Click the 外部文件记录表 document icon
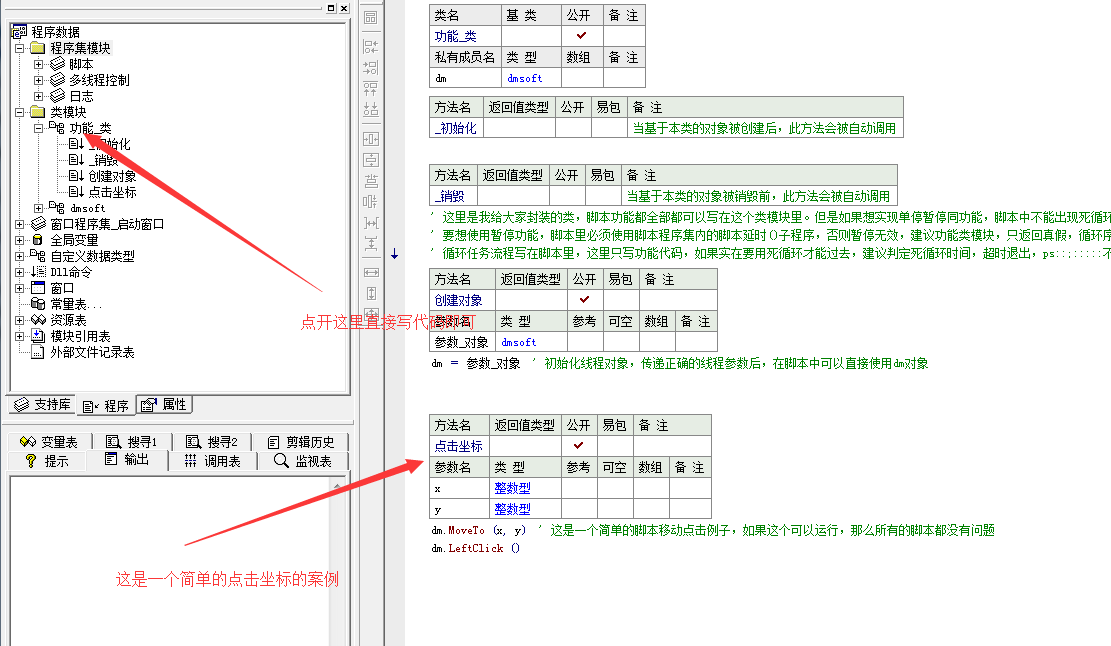 click(38, 352)
